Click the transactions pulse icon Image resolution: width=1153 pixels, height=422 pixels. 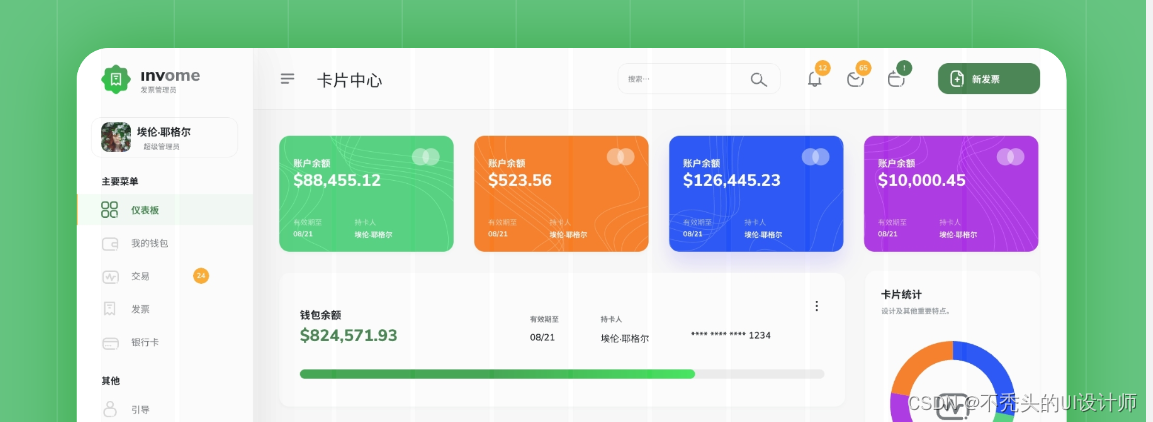[110, 277]
